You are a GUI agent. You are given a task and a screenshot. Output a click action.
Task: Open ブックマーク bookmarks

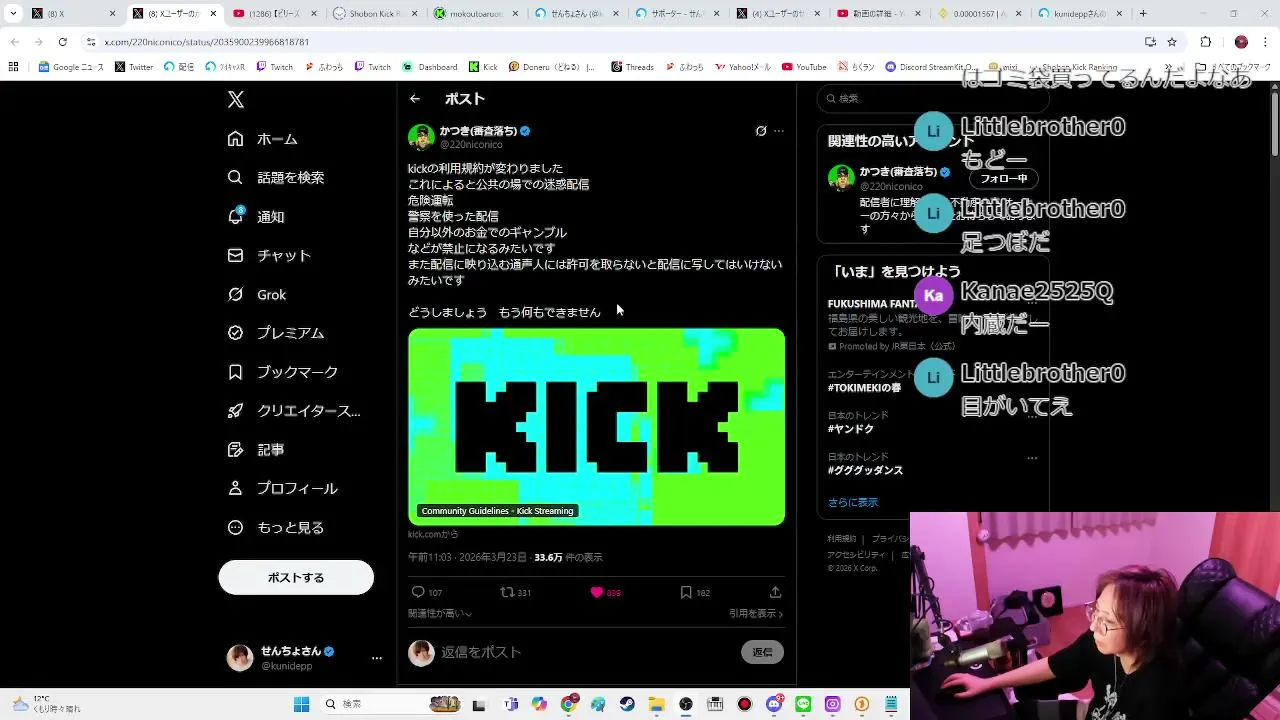[283, 372]
